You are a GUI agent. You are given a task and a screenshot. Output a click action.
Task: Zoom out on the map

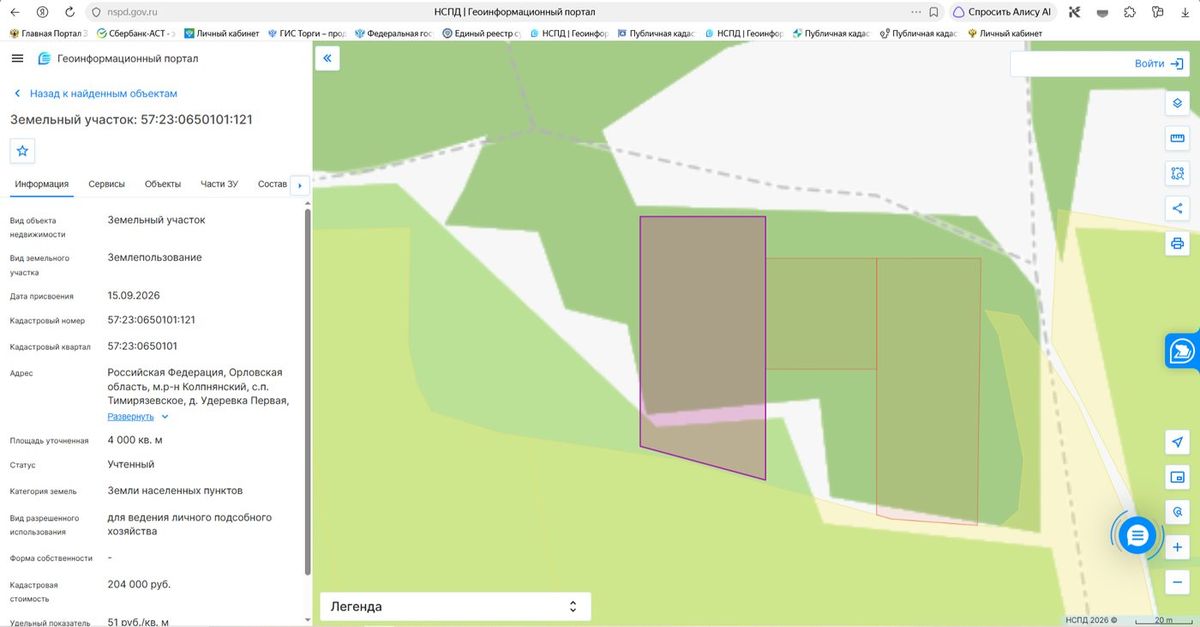coord(1177,581)
